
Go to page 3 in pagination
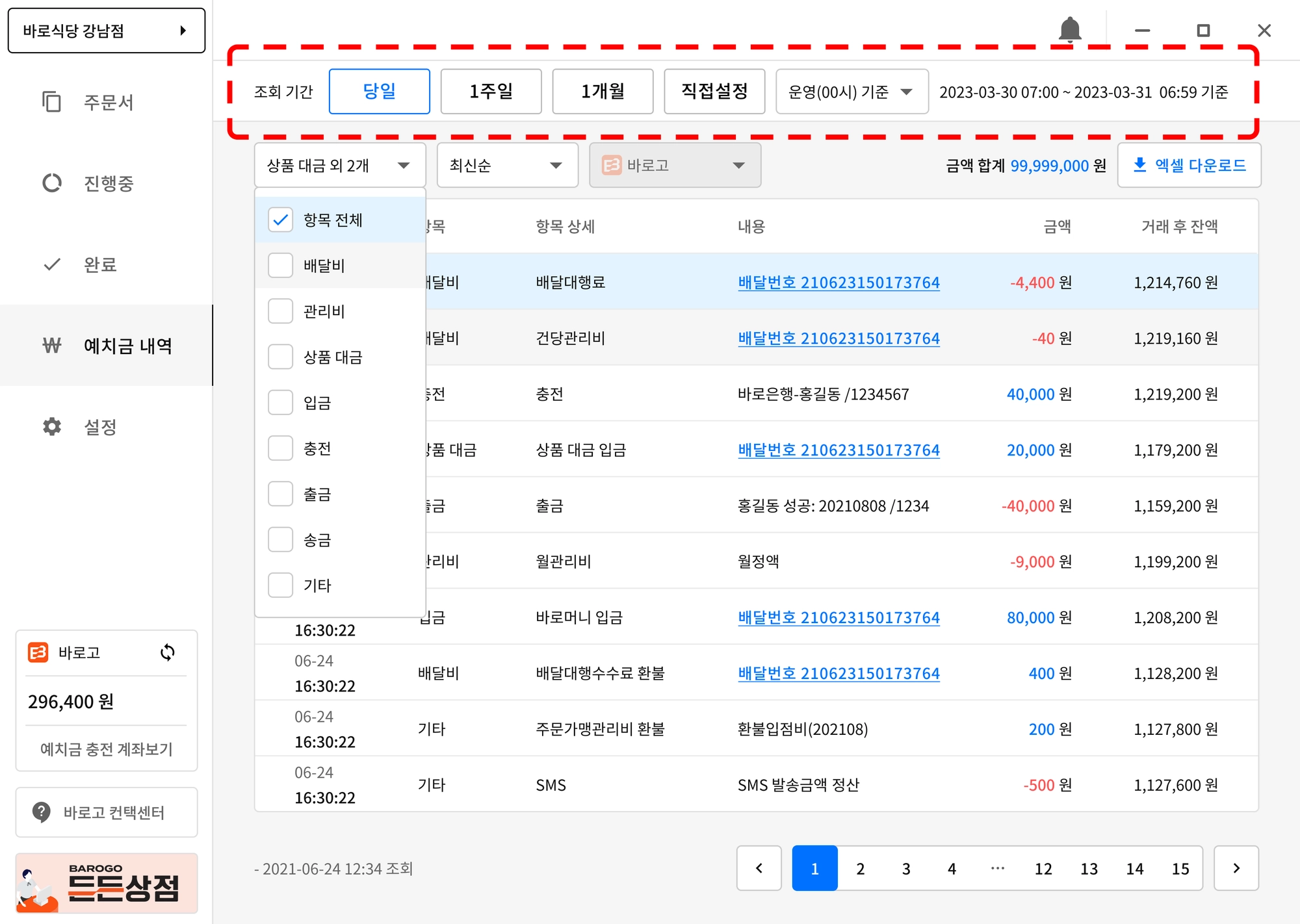pos(905,869)
